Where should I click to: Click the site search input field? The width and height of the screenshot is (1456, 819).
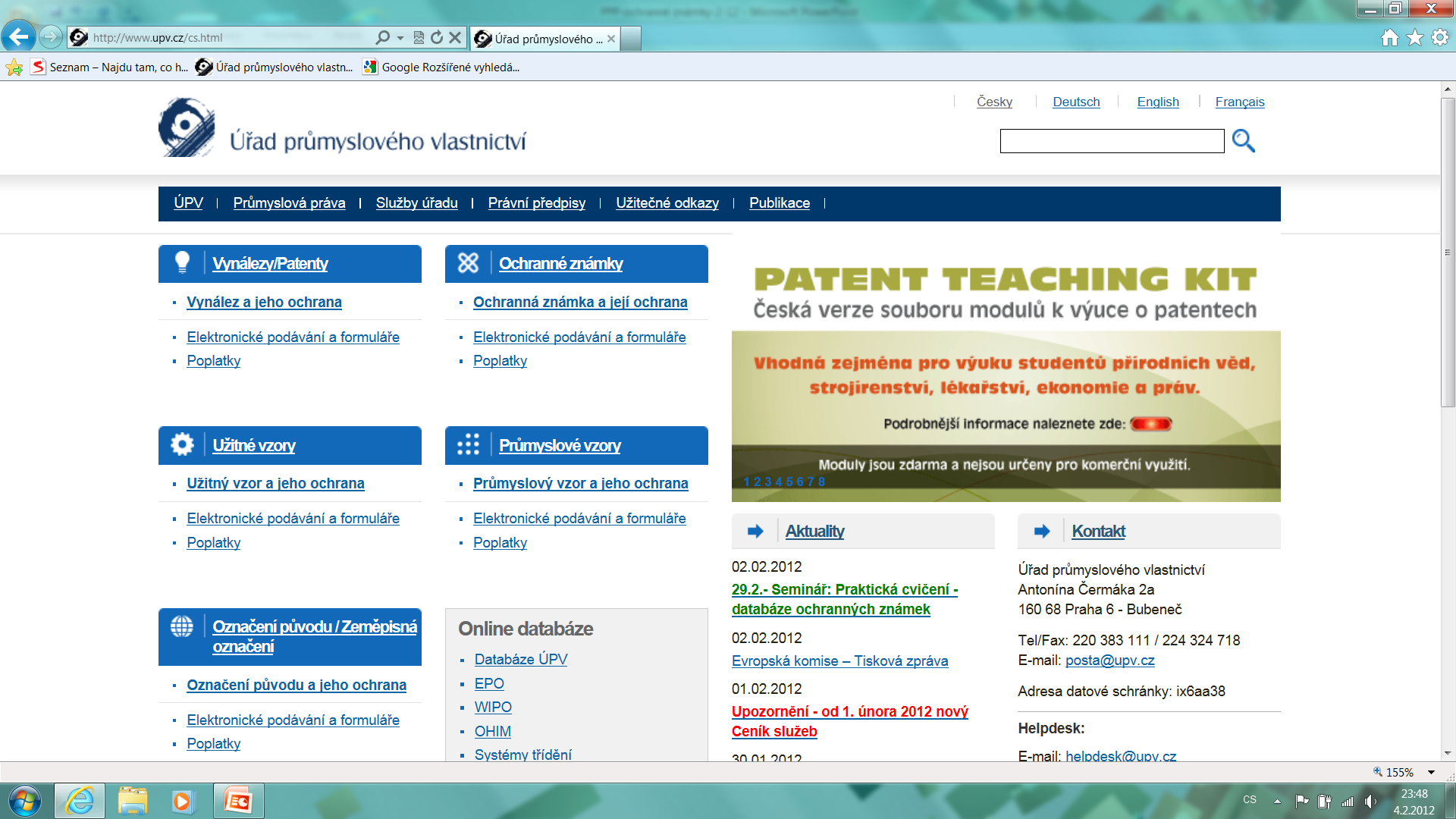(1112, 141)
